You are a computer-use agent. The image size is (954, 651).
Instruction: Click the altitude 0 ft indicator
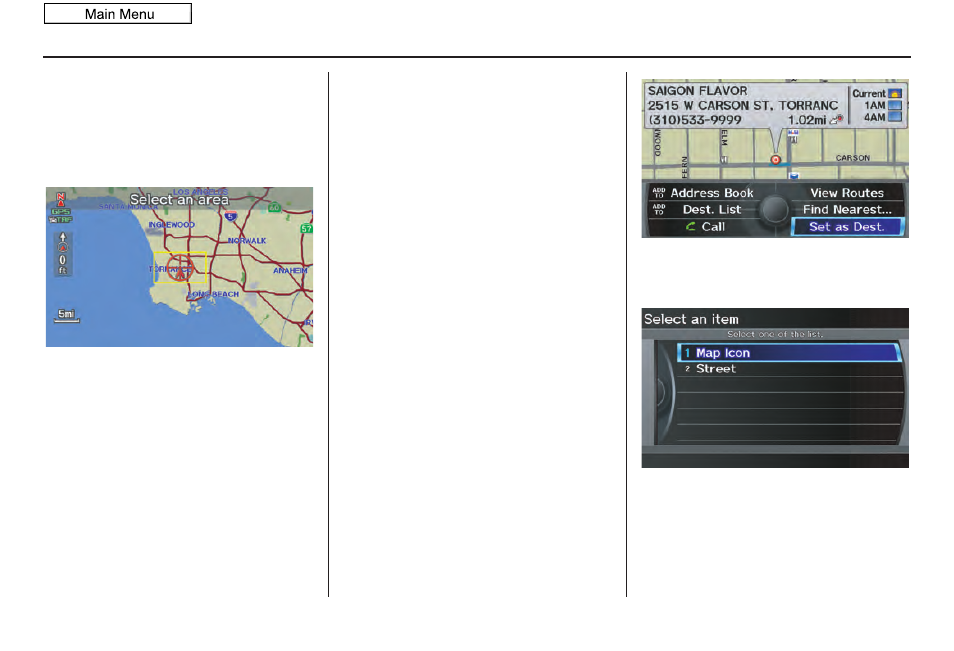(63, 254)
